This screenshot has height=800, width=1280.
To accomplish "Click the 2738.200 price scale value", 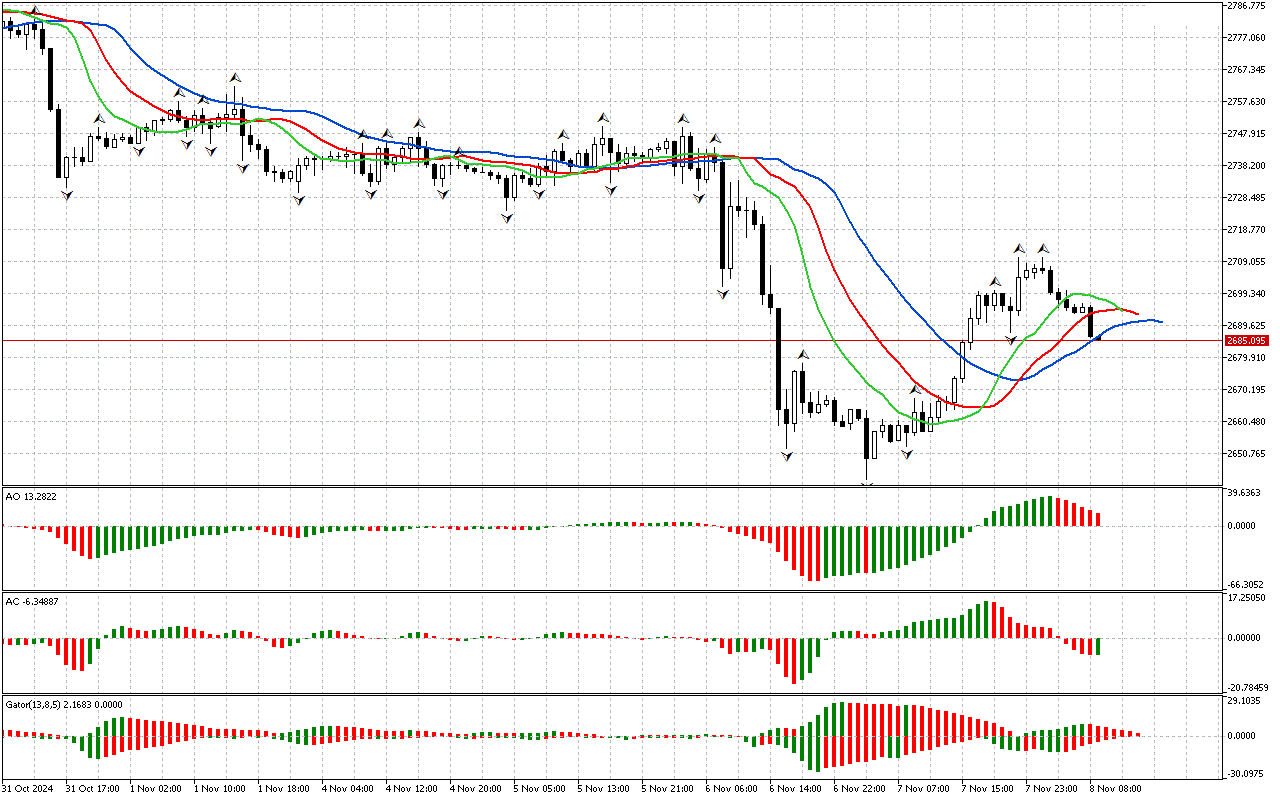I will coord(1248,166).
